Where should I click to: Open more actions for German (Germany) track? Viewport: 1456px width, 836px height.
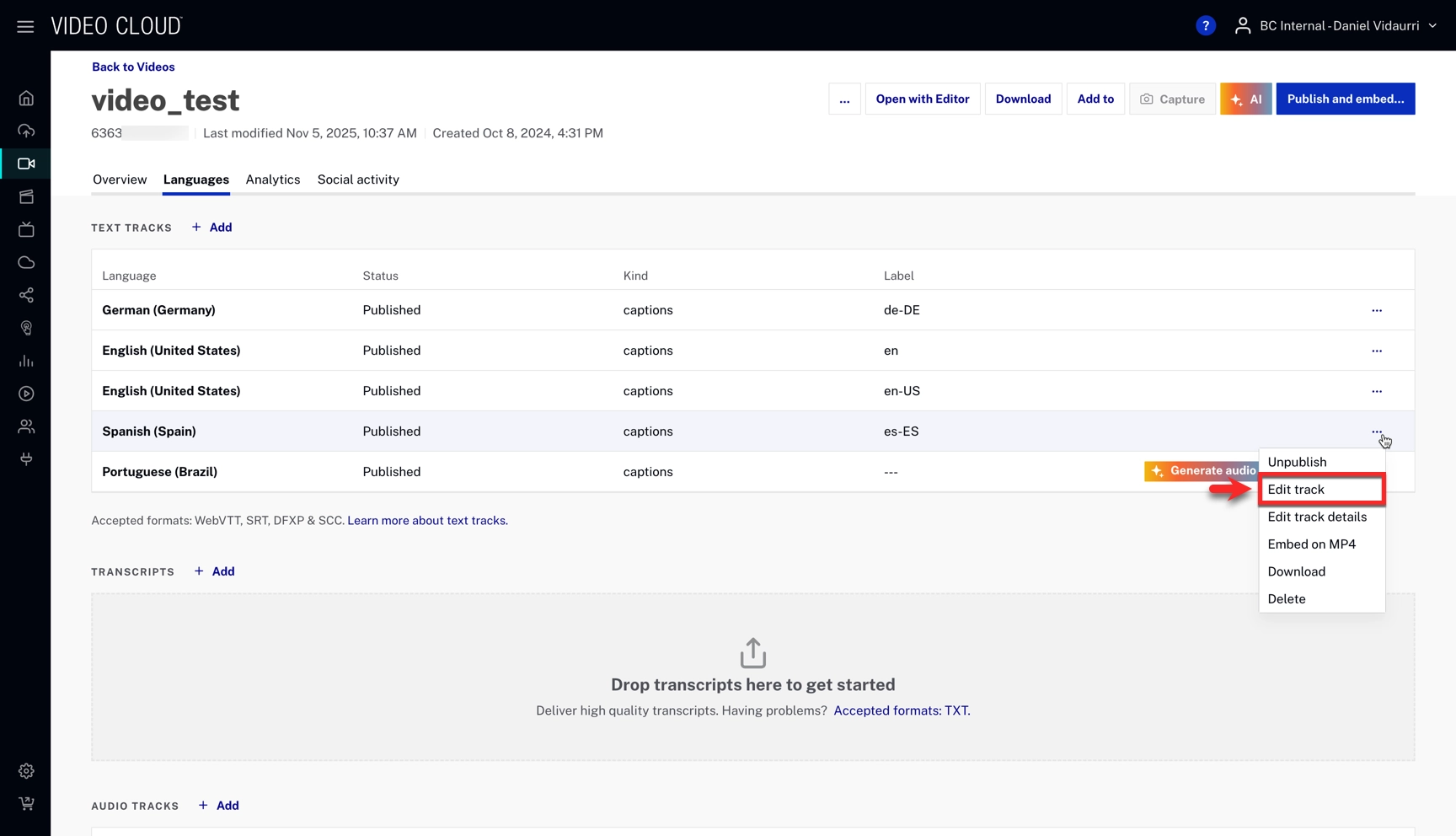click(x=1377, y=310)
